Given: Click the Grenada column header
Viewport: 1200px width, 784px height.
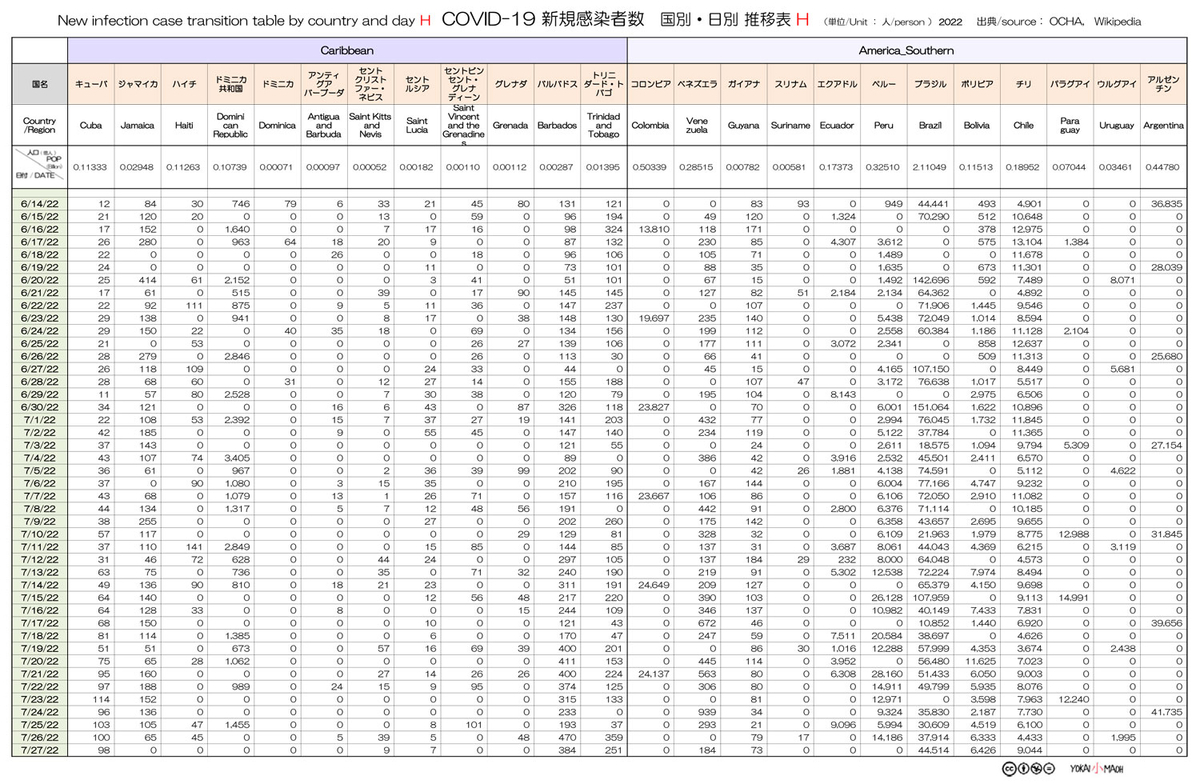Looking at the screenshot, I should coord(510,126).
